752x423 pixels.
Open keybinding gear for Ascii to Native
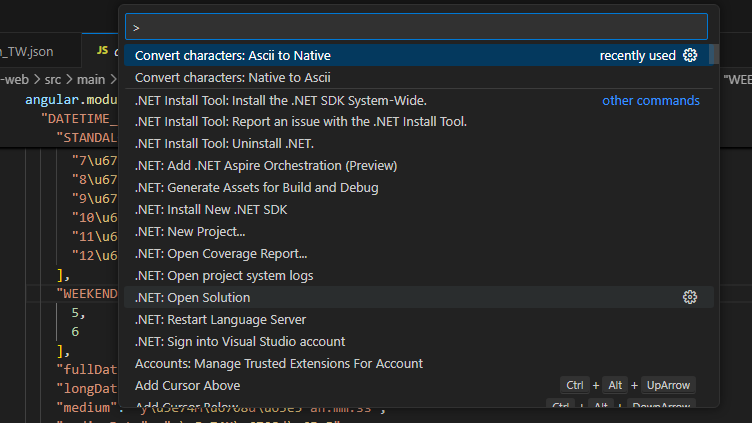coord(690,56)
